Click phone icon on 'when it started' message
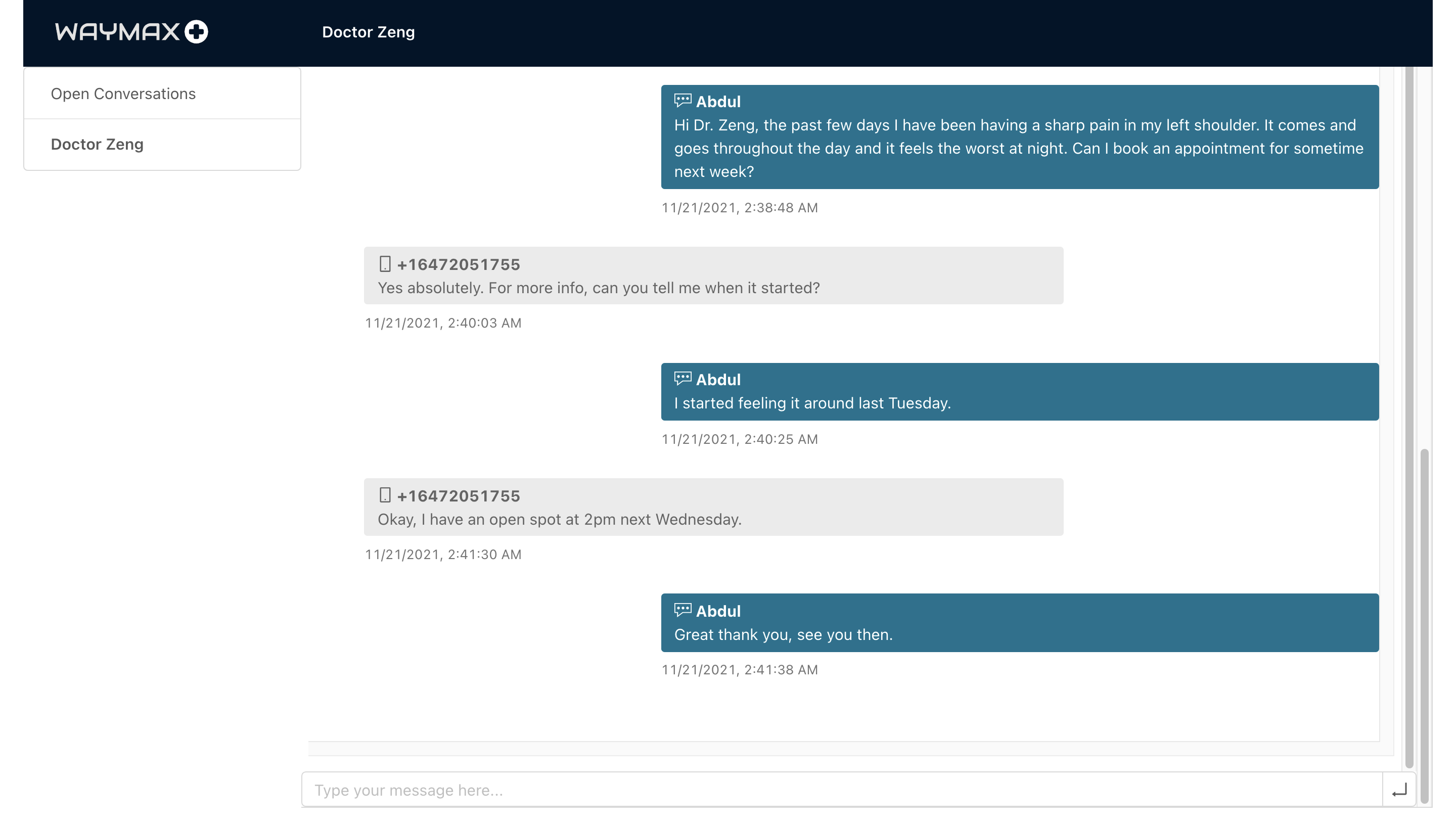1456x826 pixels. click(x=385, y=264)
